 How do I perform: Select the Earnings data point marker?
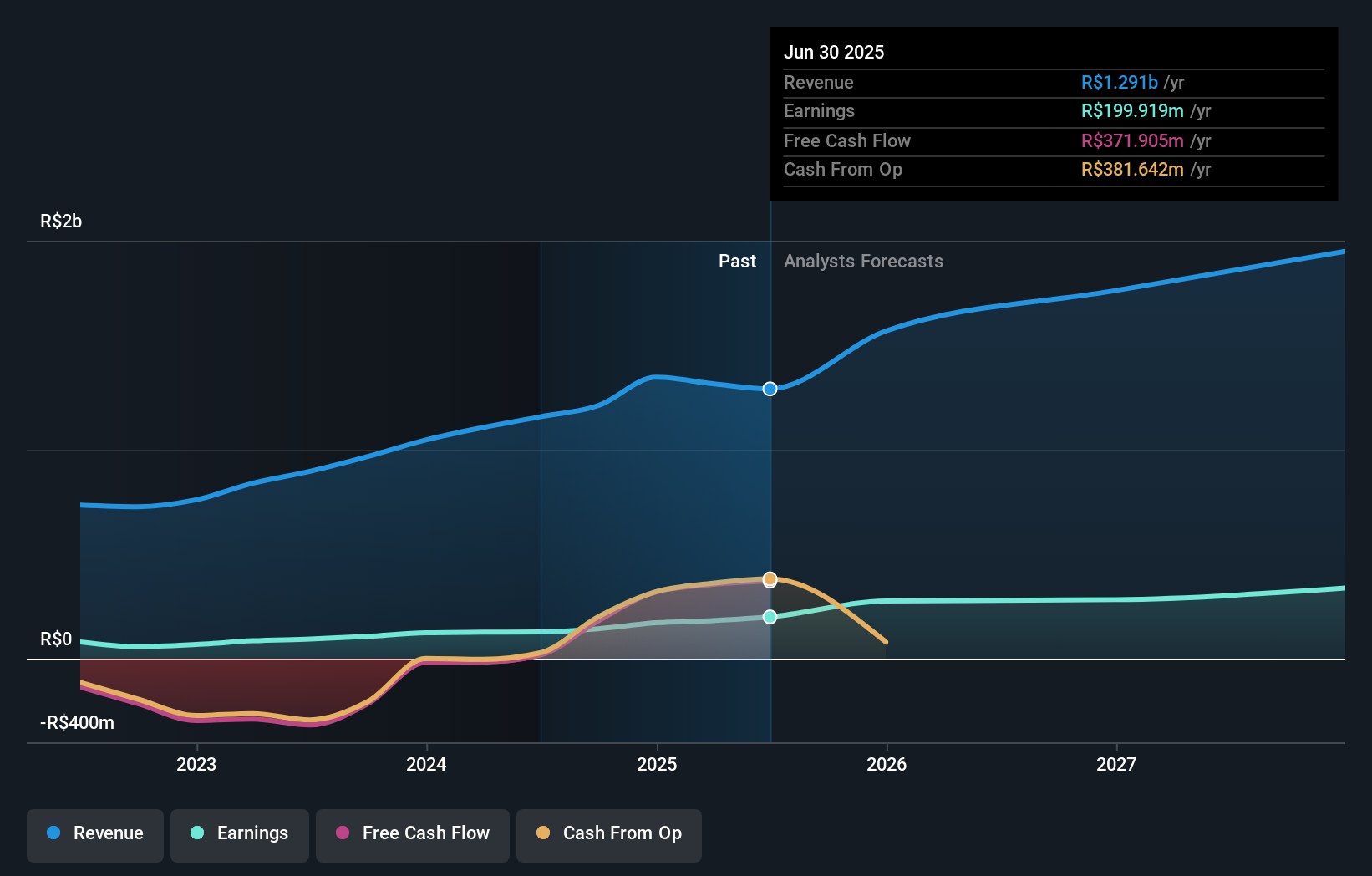[770, 617]
